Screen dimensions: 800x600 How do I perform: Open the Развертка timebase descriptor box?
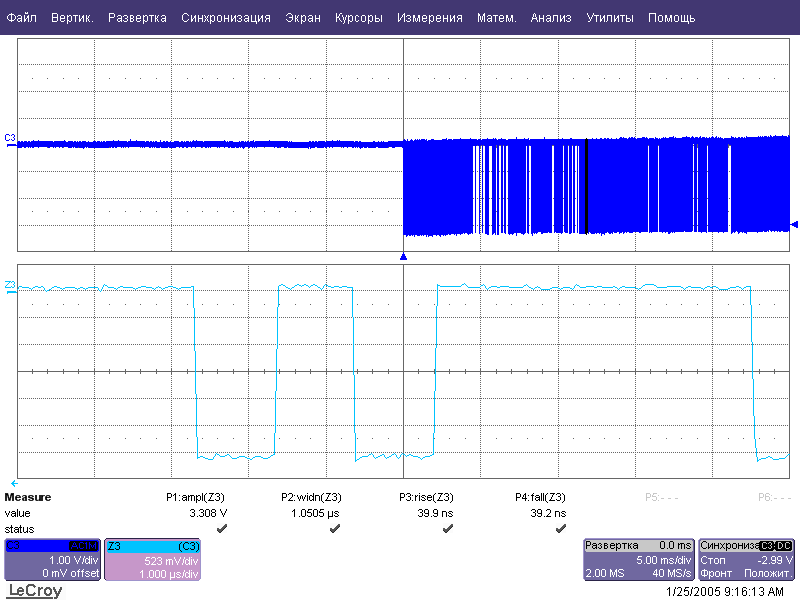coord(638,560)
